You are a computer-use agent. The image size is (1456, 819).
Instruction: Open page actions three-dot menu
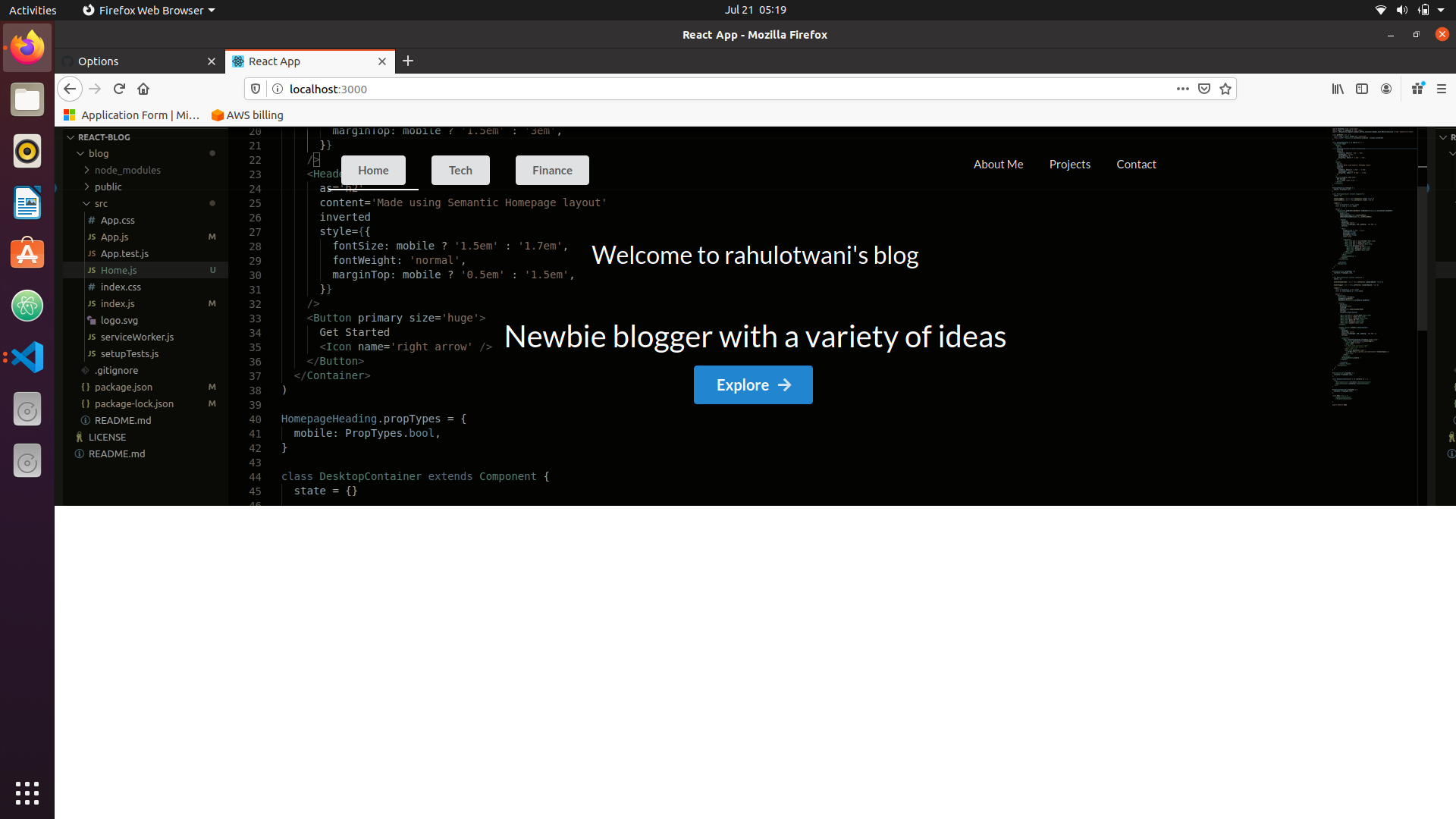point(1182,89)
